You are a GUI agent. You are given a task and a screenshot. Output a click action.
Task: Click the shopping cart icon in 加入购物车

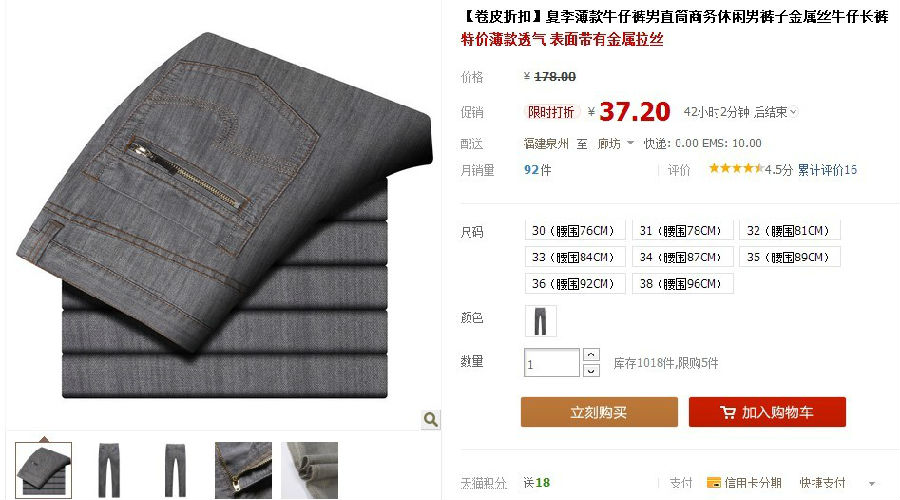tap(728, 413)
